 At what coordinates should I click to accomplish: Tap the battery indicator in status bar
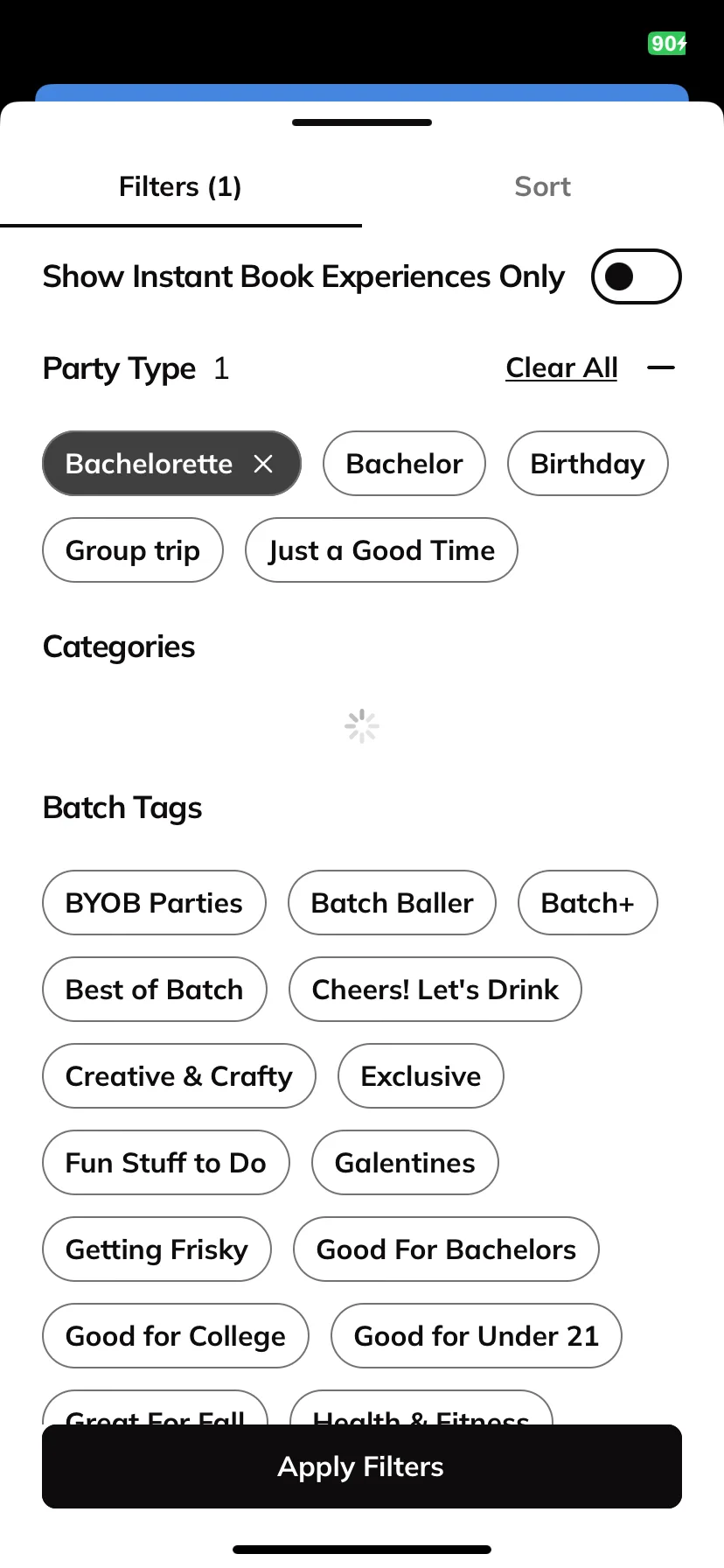pos(668,44)
